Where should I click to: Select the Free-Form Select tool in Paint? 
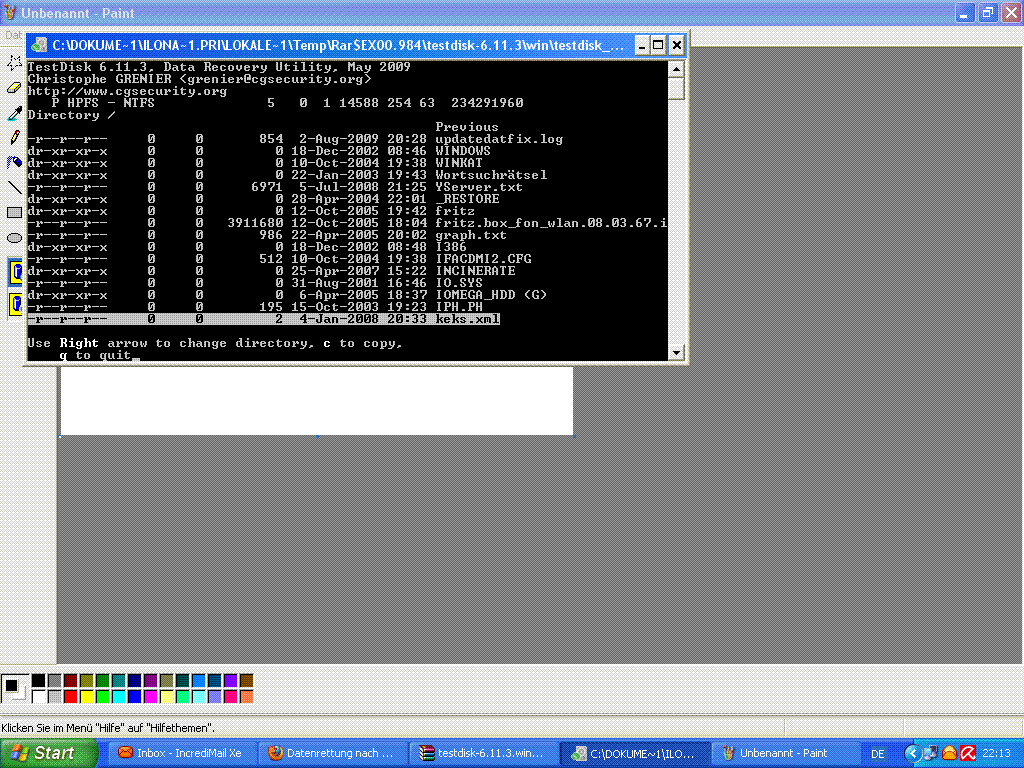pyautogui.click(x=14, y=63)
